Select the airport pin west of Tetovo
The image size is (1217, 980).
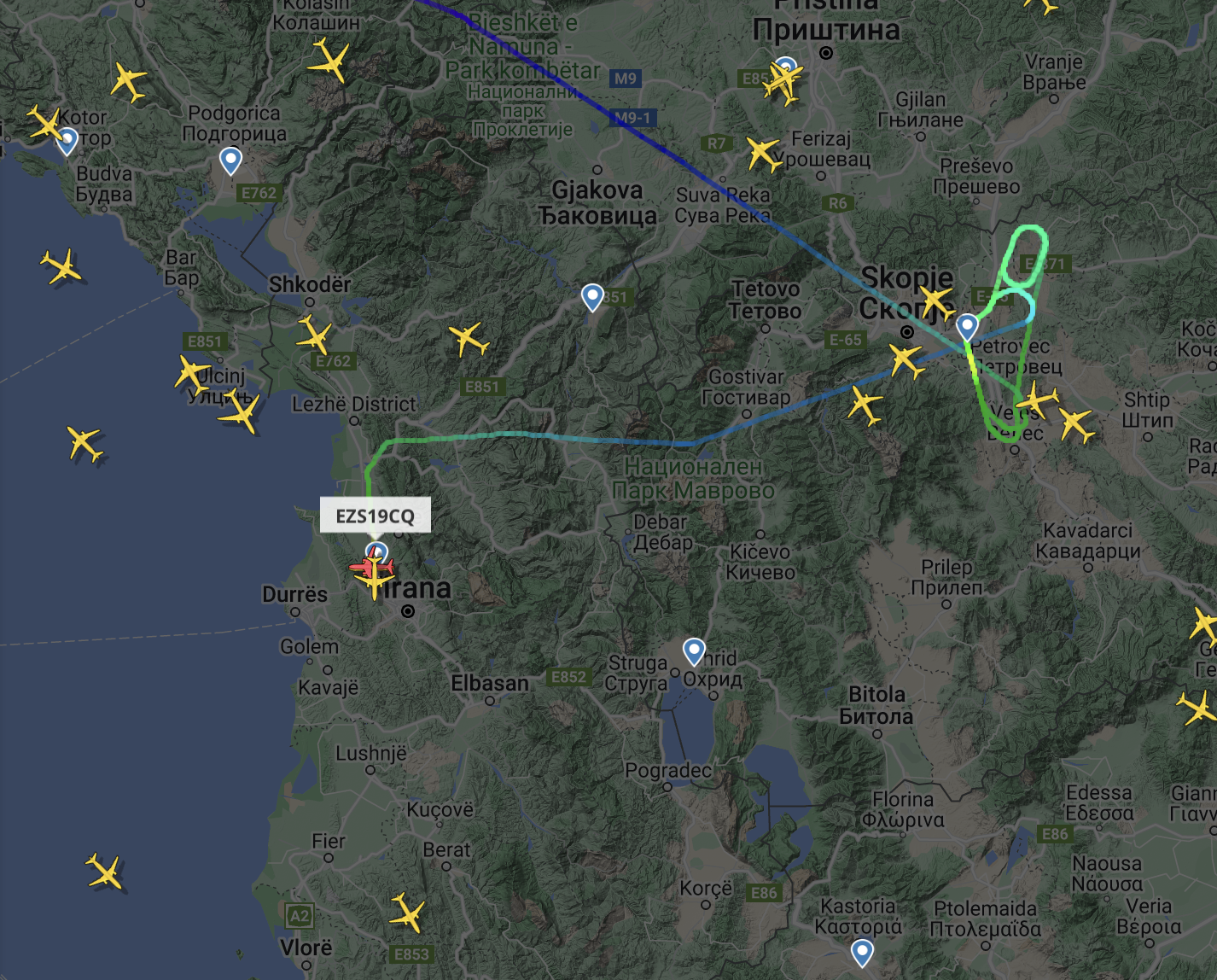point(592,297)
